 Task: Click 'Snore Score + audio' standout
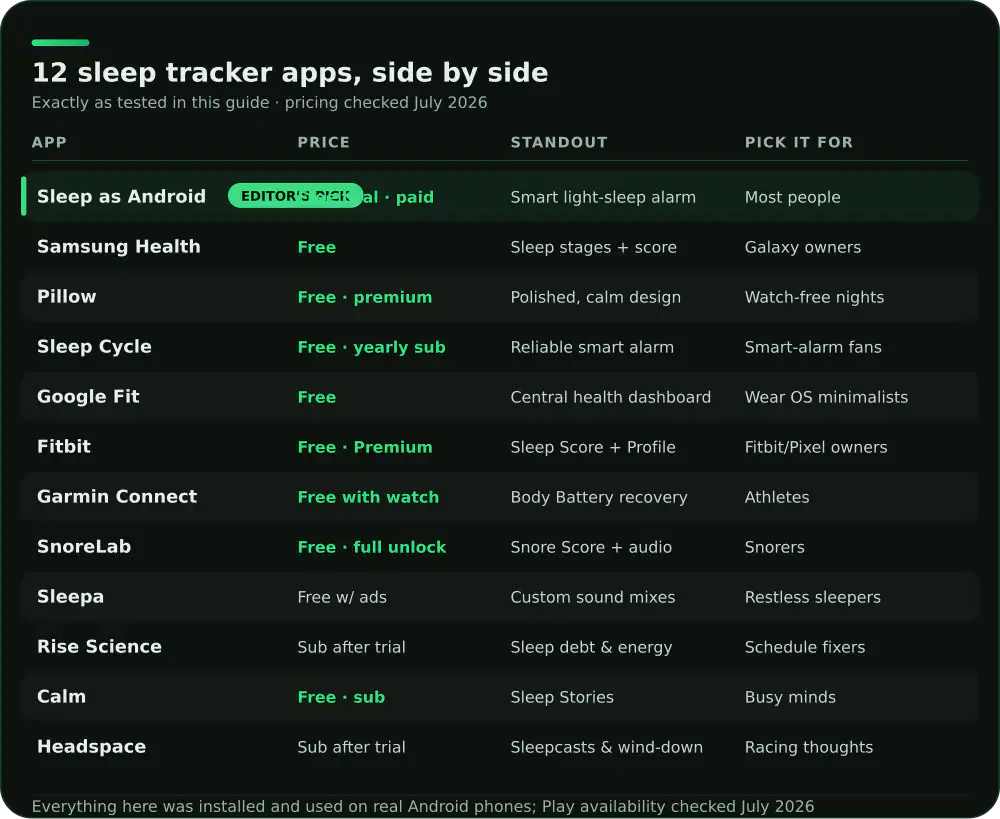591,547
